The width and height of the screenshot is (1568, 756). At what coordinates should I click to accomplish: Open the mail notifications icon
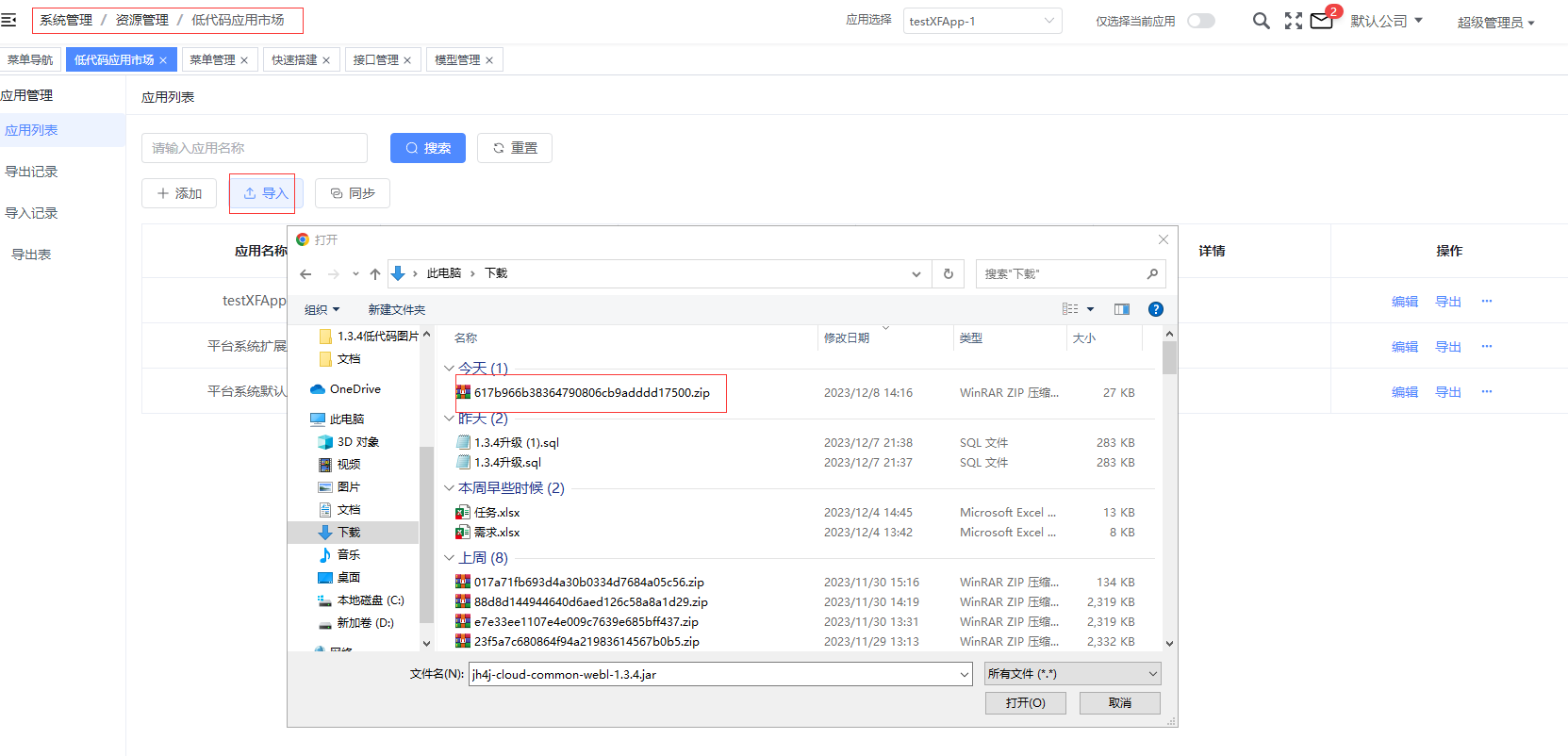[1322, 21]
